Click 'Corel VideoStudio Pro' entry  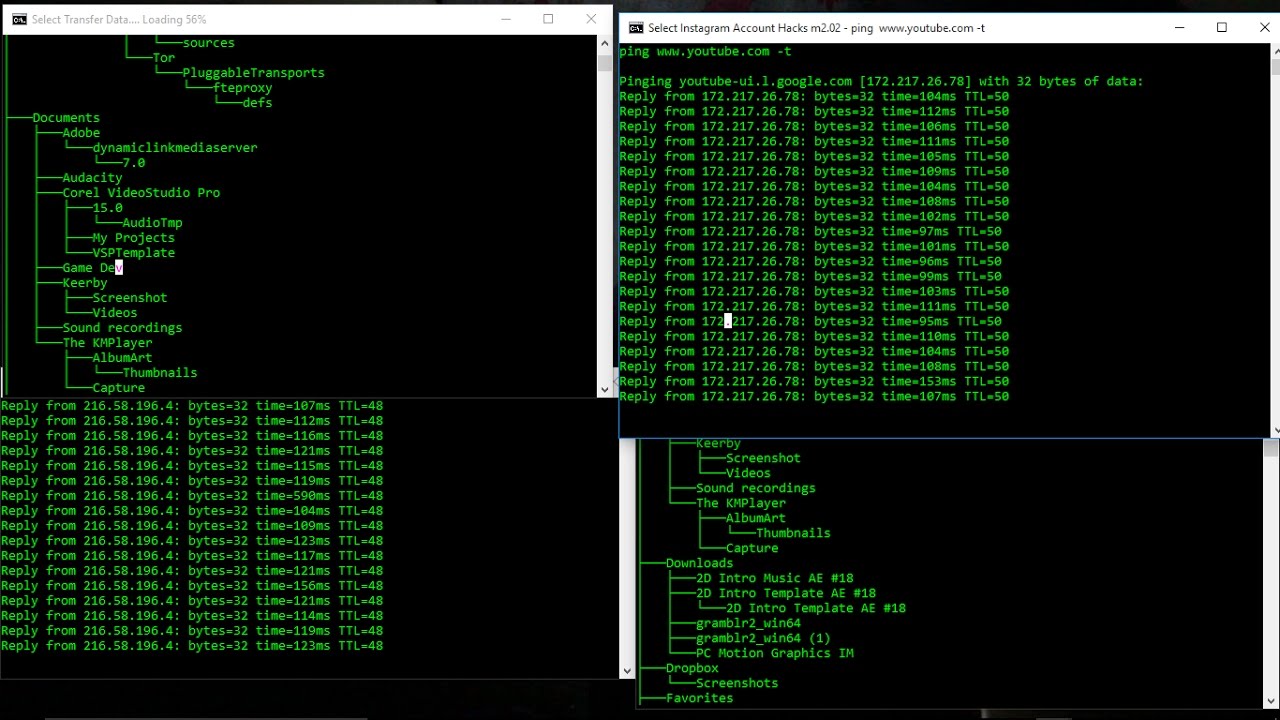[x=141, y=193]
